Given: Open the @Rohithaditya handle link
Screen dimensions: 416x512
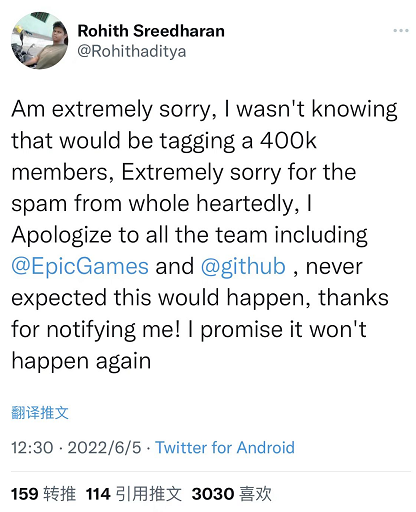Looking at the screenshot, I should (132, 52).
